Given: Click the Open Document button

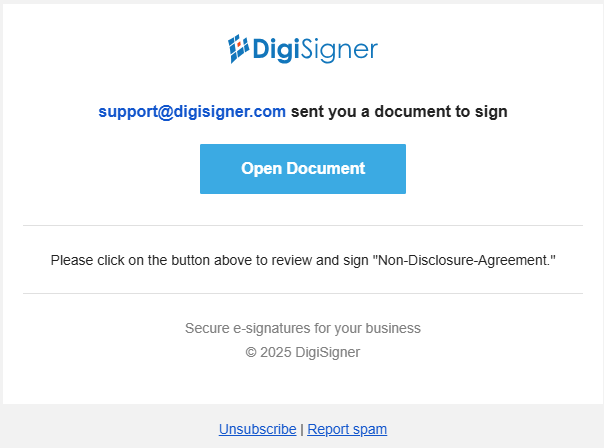Looking at the screenshot, I should 303,169.
